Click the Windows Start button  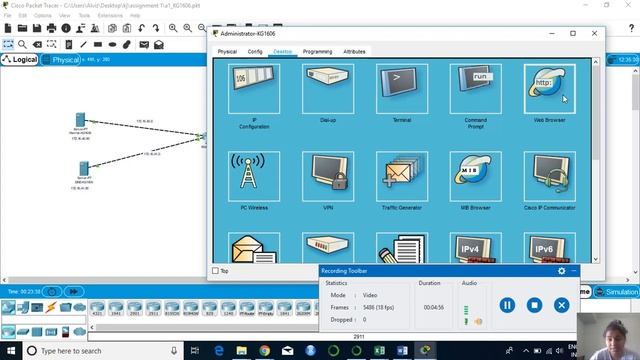[11, 351]
